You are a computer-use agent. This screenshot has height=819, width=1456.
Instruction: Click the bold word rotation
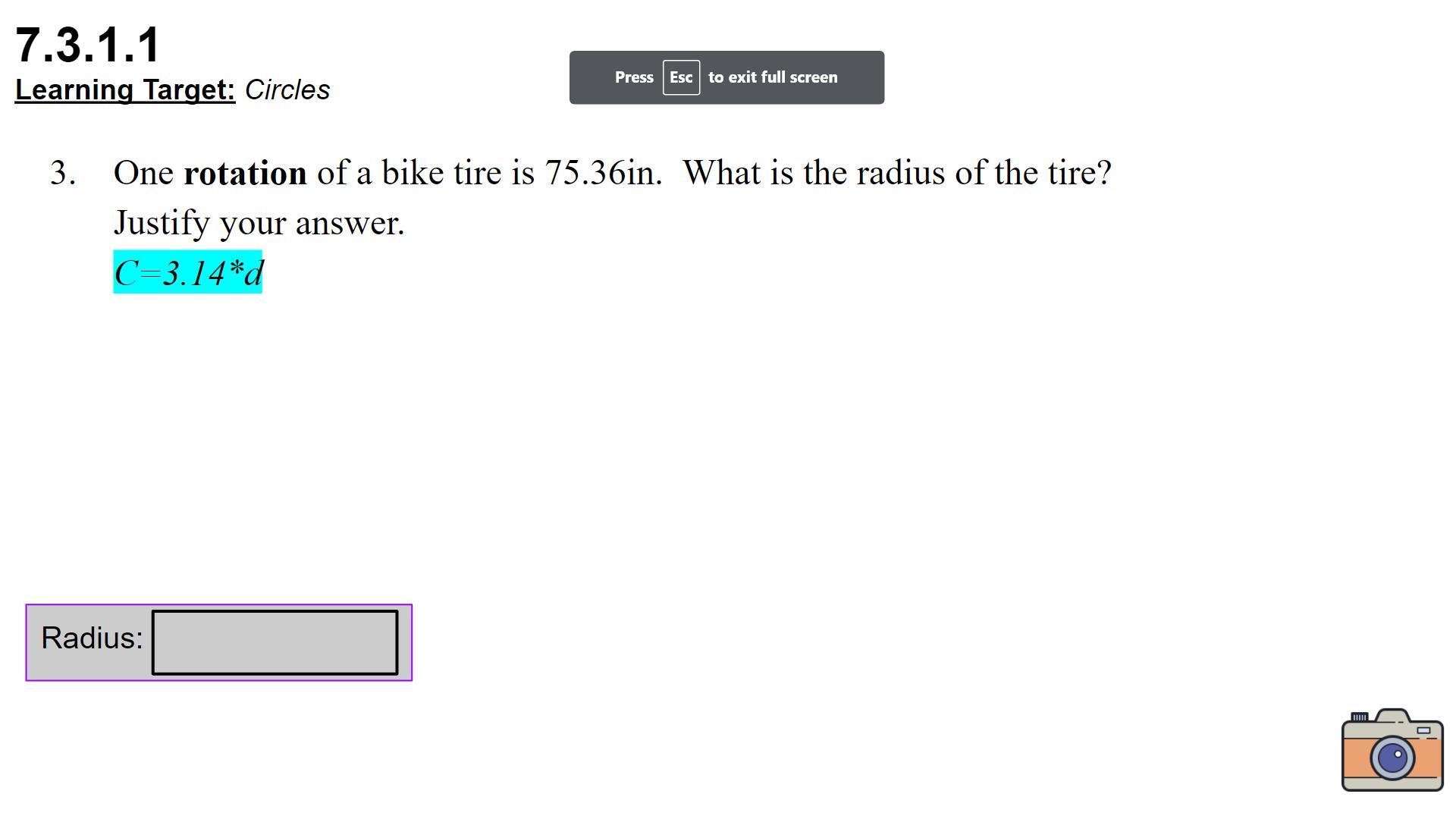pos(245,173)
